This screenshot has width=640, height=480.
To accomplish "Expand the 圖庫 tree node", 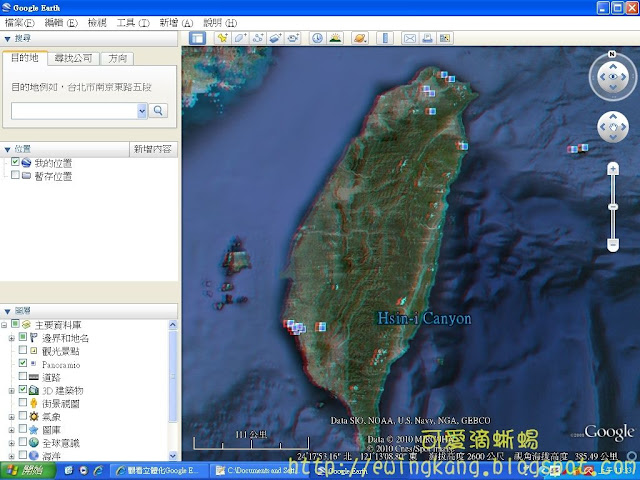I will pyautogui.click(x=11, y=430).
